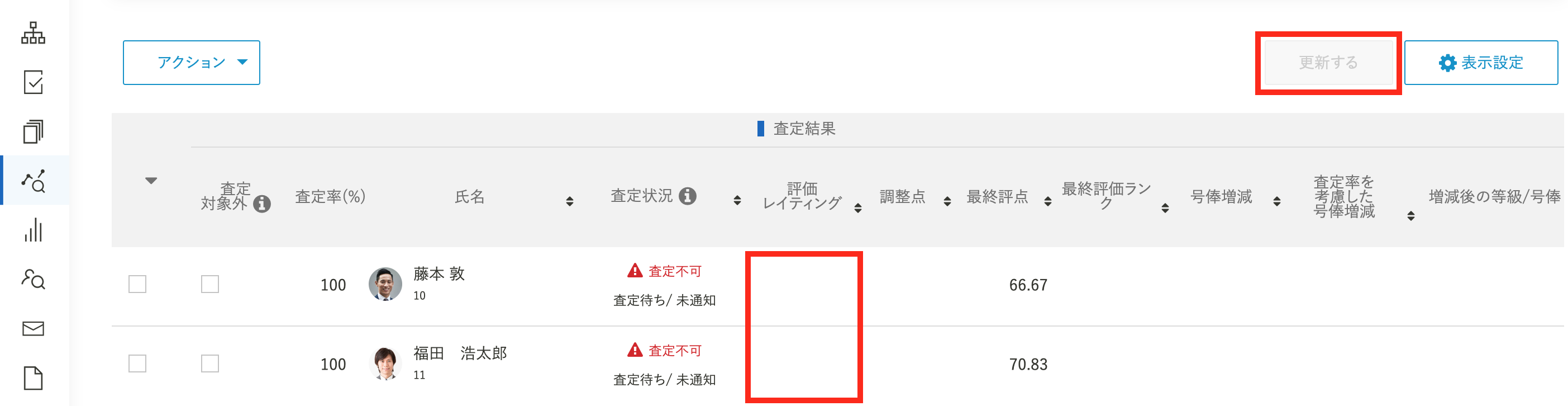Tick 査定対象外 checkbox for 藤本 敦

coord(210,284)
